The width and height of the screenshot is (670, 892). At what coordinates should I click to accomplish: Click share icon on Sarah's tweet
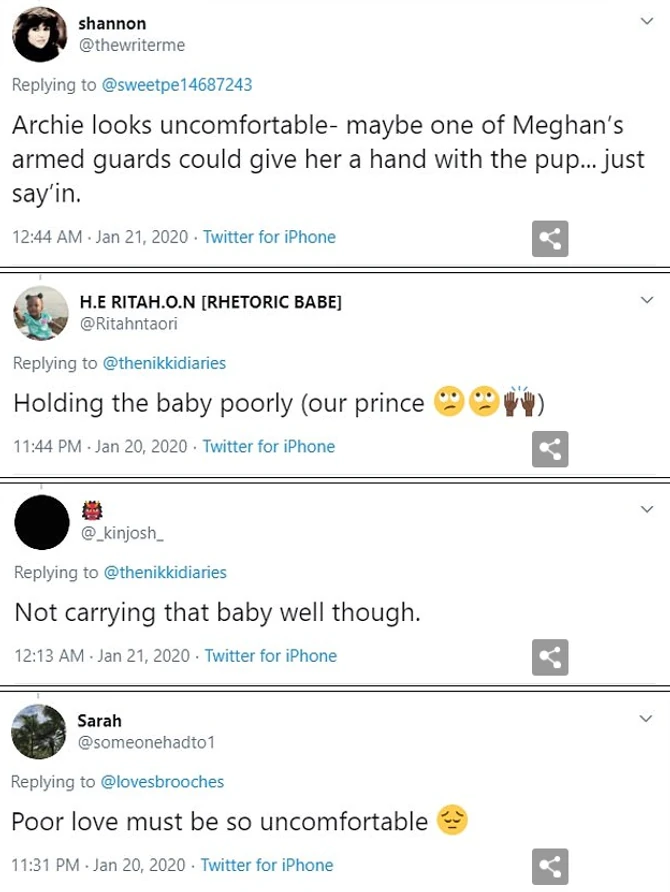coord(550,866)
